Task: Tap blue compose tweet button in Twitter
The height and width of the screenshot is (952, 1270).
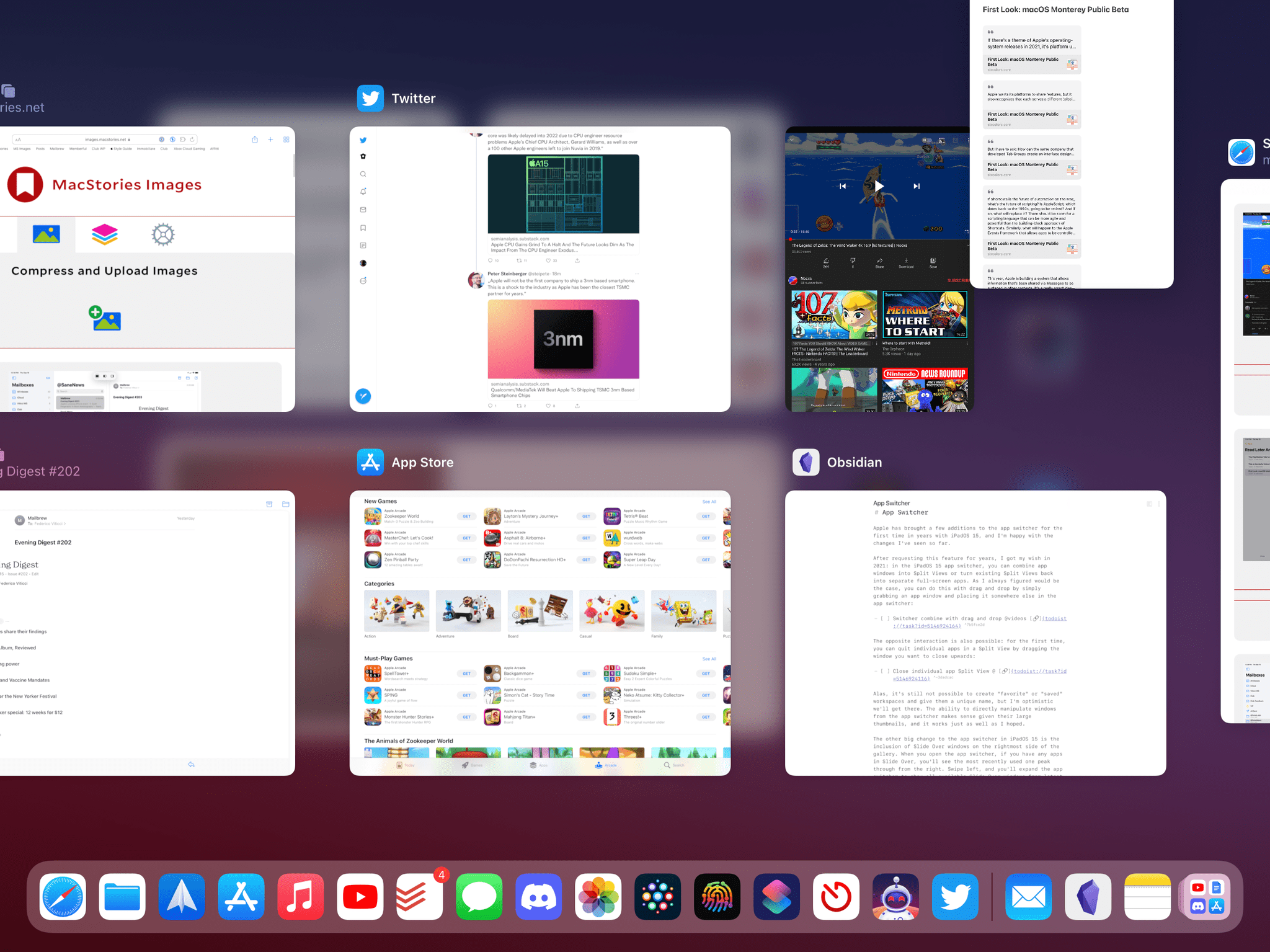Action: click(x=363, y=396)
